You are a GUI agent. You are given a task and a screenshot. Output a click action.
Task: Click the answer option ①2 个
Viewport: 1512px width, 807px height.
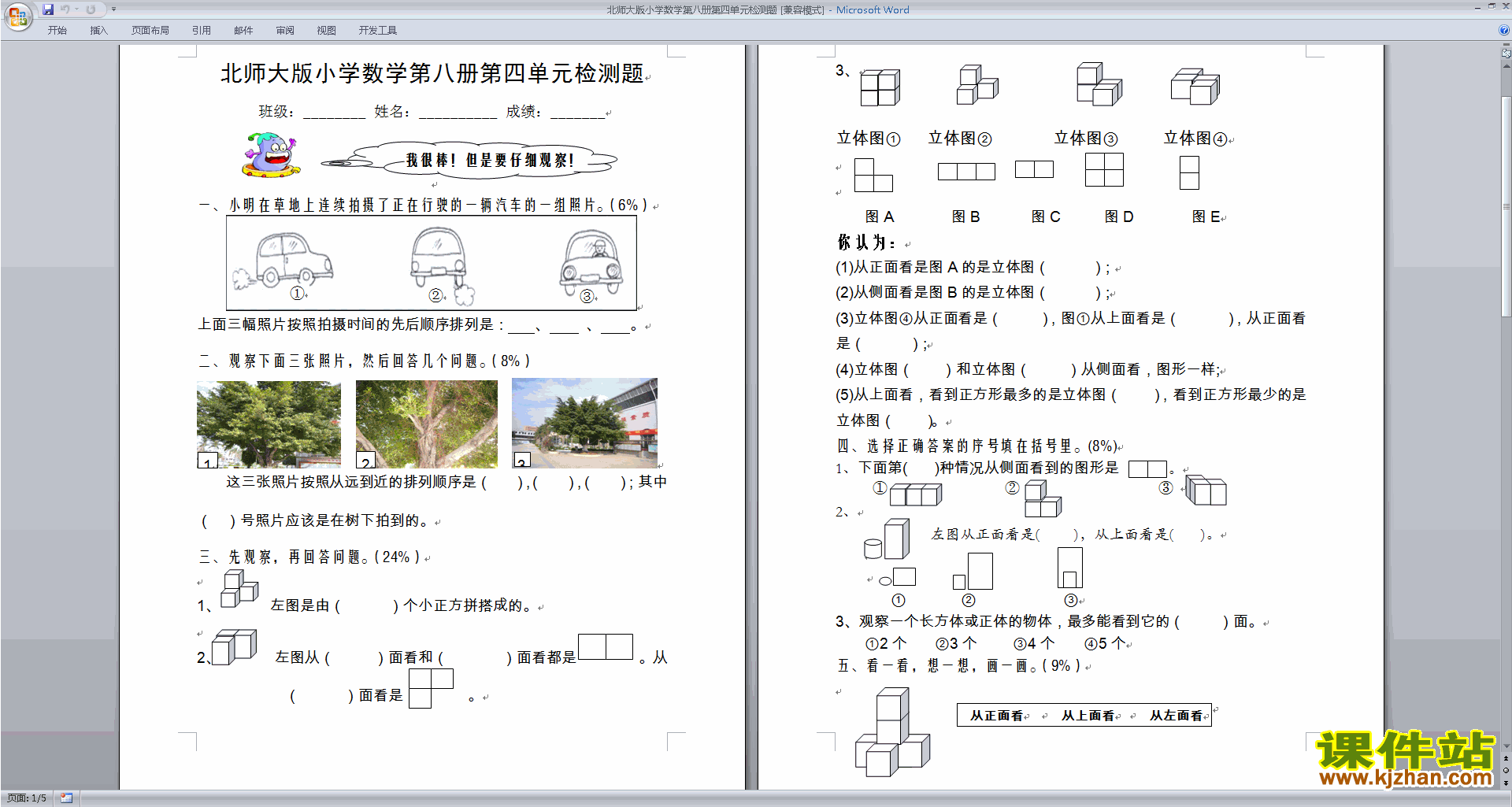(x=886, y=643)
